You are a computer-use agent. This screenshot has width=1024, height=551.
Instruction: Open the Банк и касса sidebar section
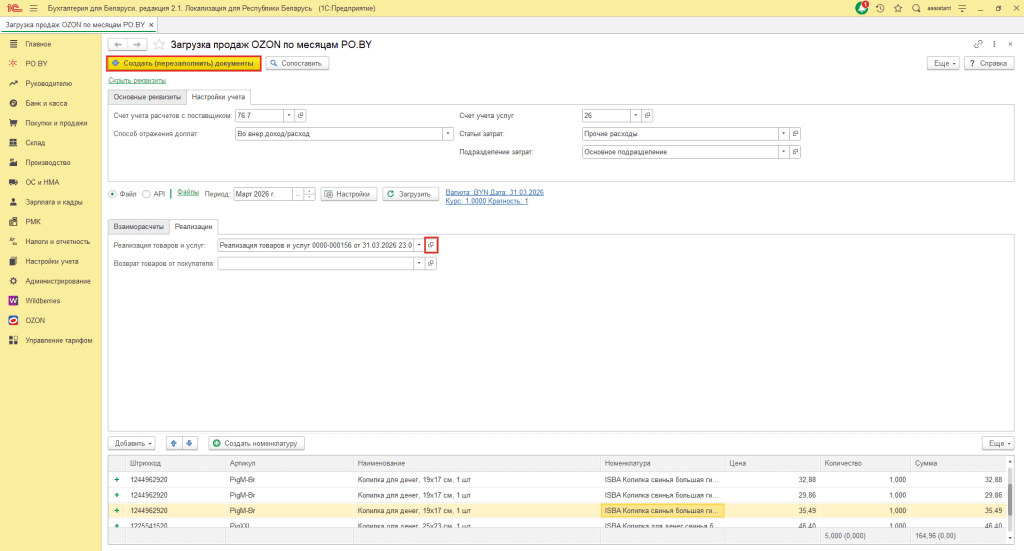pyautogui.click(x=46, y=103)
